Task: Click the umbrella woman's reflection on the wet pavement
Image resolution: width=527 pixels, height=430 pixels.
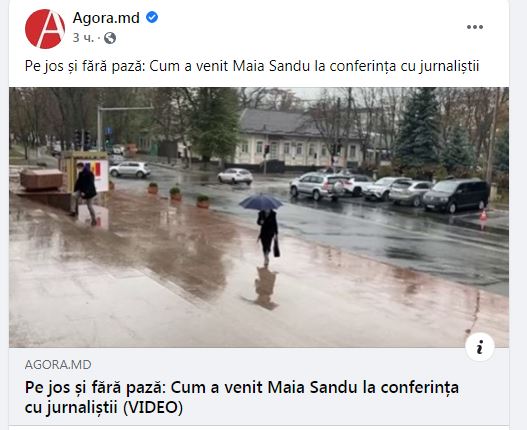Action: [264, 288]
